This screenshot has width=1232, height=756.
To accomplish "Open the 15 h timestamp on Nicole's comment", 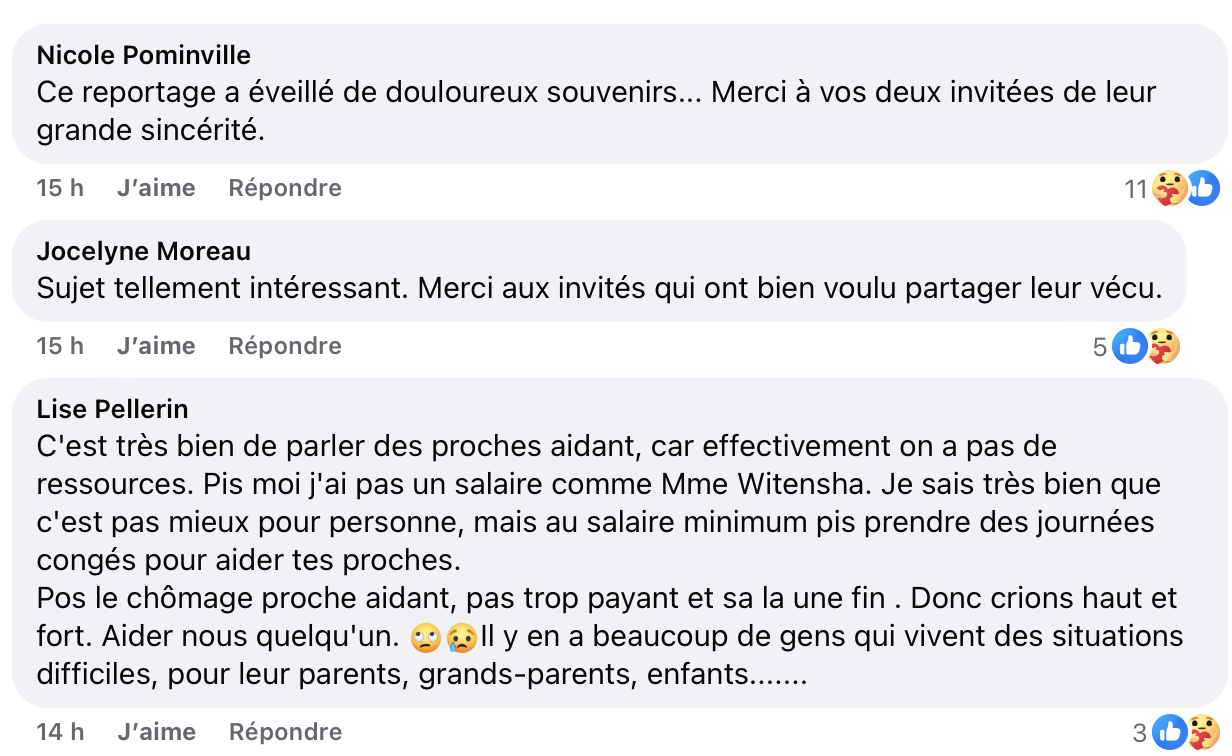I will pos(59,187).
